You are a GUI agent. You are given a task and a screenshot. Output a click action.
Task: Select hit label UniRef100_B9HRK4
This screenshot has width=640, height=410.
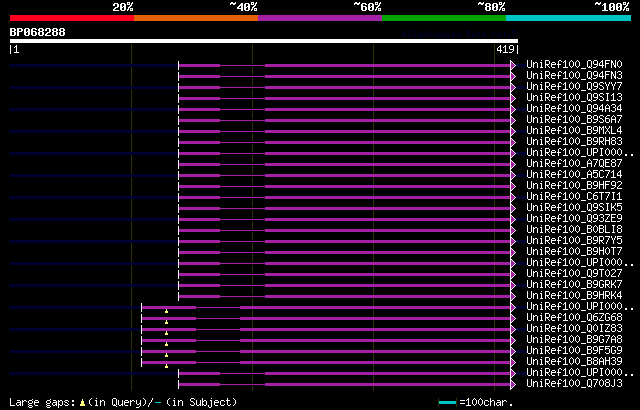coord(574,296)
